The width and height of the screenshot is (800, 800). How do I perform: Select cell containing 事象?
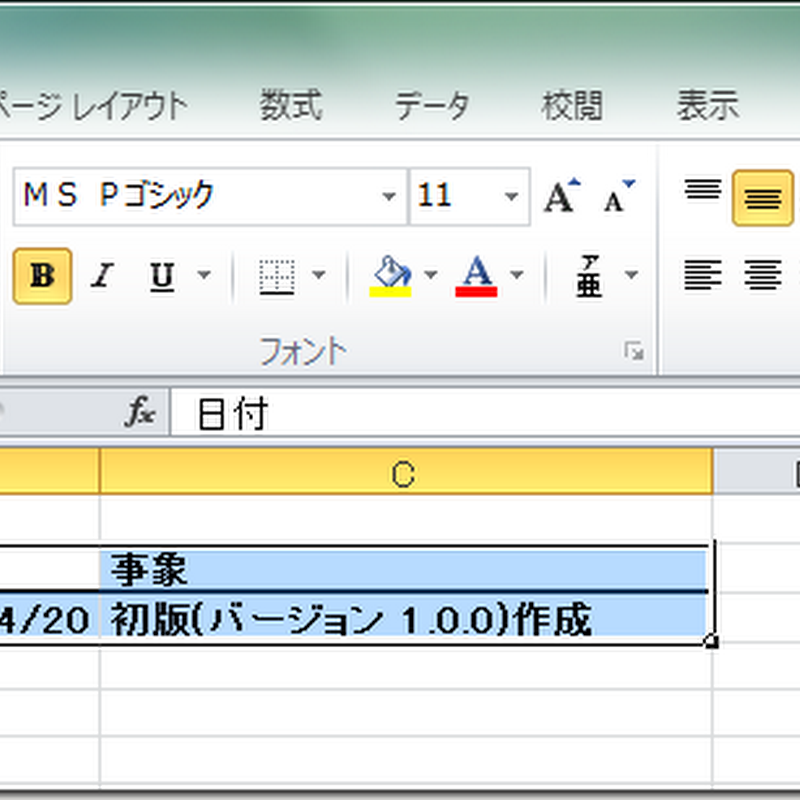[x=406, y=569]
